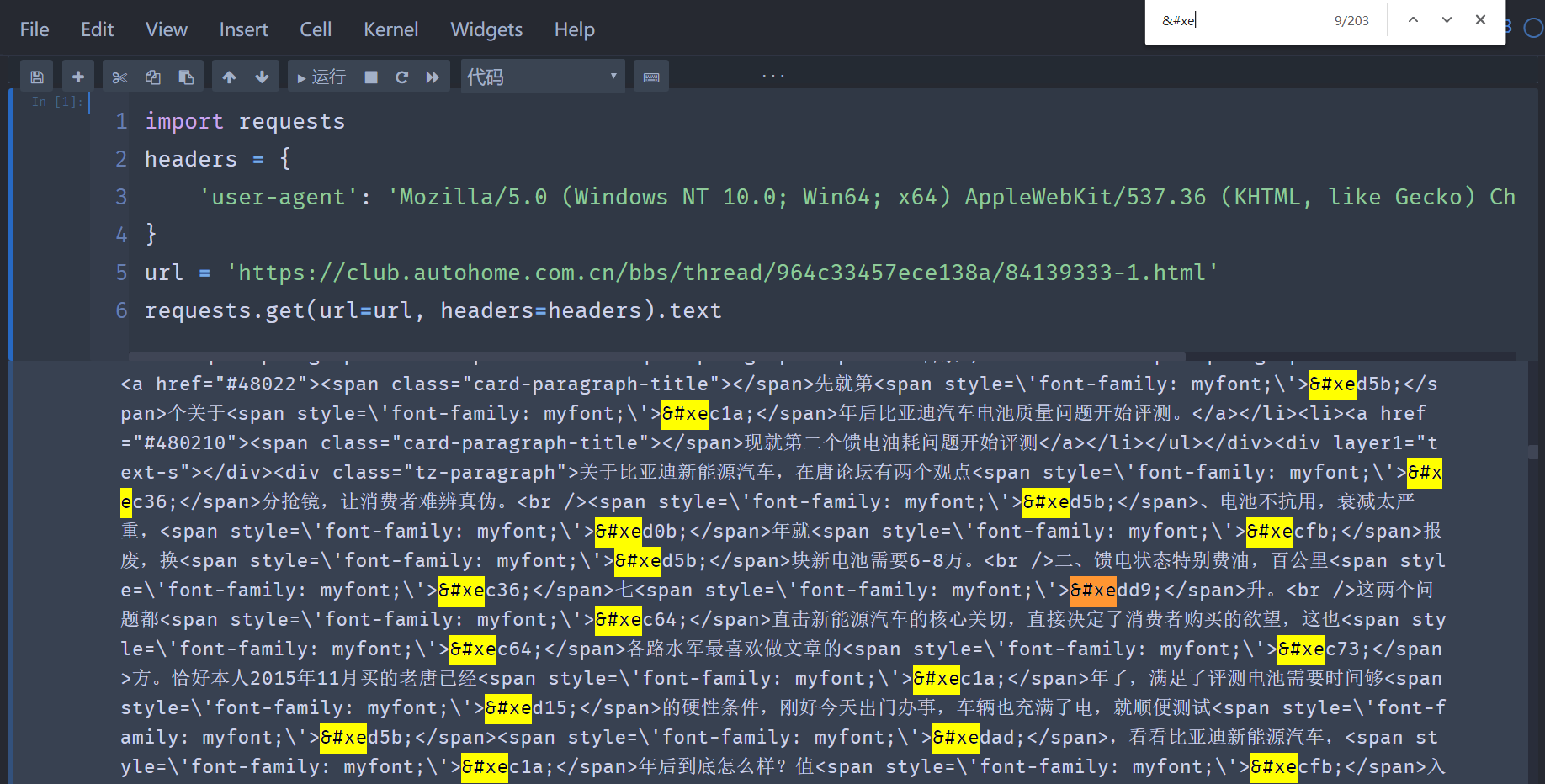Copy selected cells icon
The width and height of the screenshot is (1545, 784).
pyautogui.click(x=152, y=77)
